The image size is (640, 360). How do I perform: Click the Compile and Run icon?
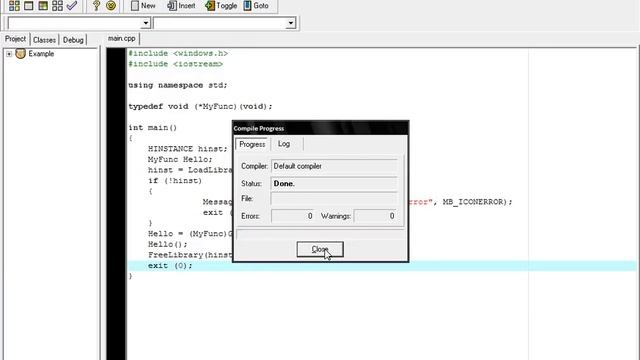coord(43,6)
